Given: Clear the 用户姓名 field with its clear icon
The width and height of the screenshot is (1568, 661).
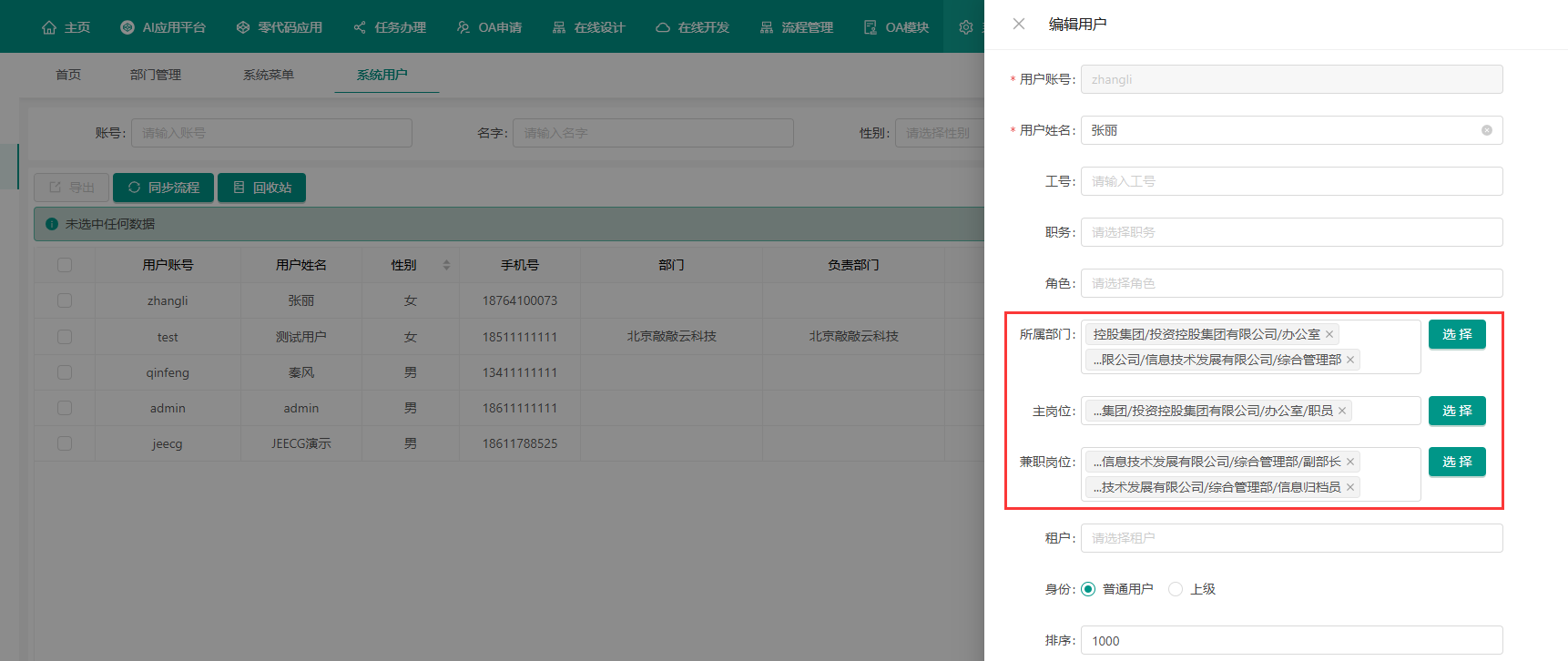Looking at the screenshot, I should 1487,130.
